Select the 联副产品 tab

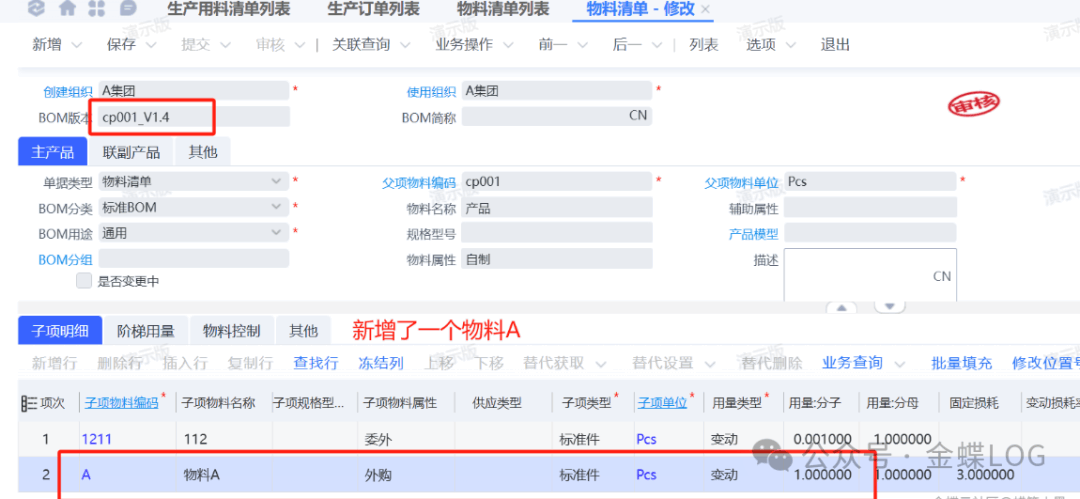(131, 152)
